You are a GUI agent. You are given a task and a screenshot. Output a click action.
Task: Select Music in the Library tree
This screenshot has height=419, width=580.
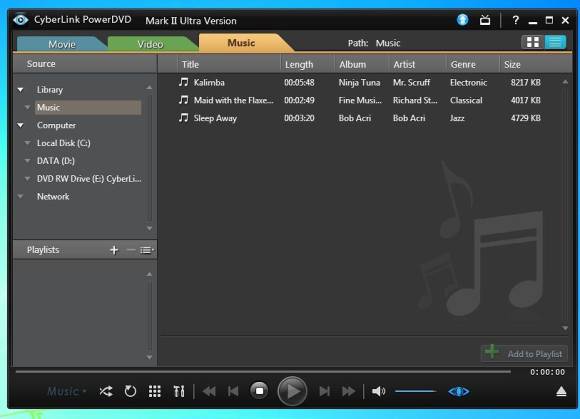(x=88, y=108)
